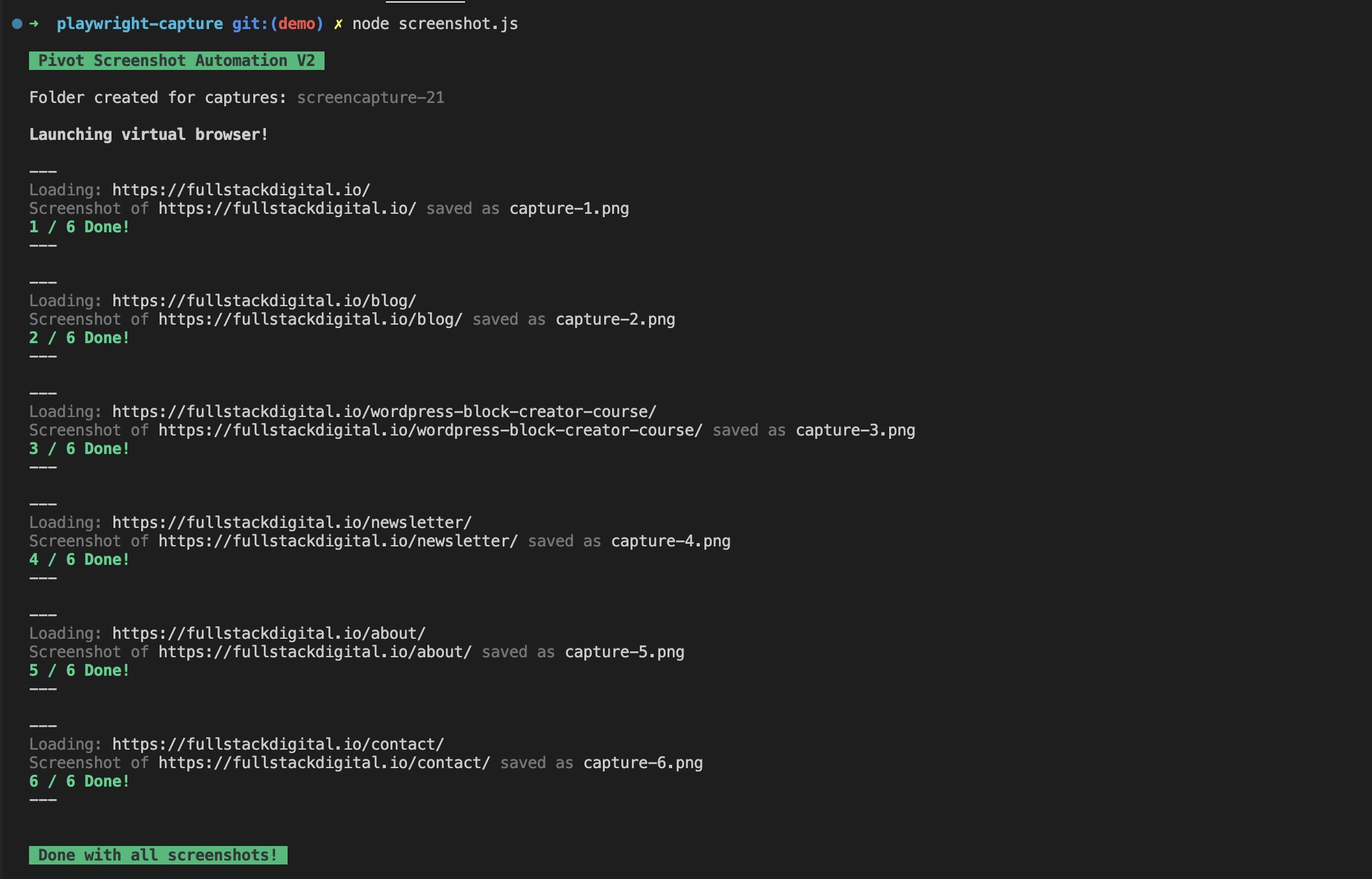Open the wordpress-block-creator-course loading URL

click(x=384, y=412)
